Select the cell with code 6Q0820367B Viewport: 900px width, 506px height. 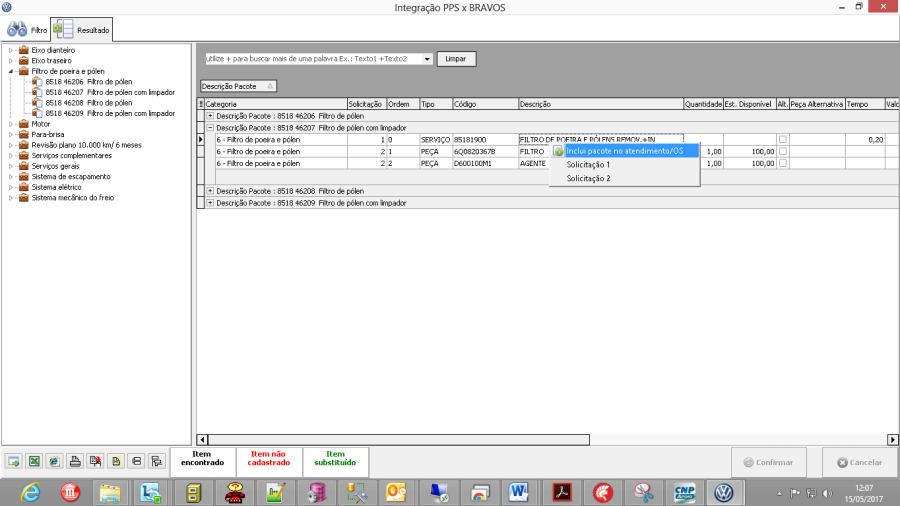pyautogui.click(x=486, y=151)
